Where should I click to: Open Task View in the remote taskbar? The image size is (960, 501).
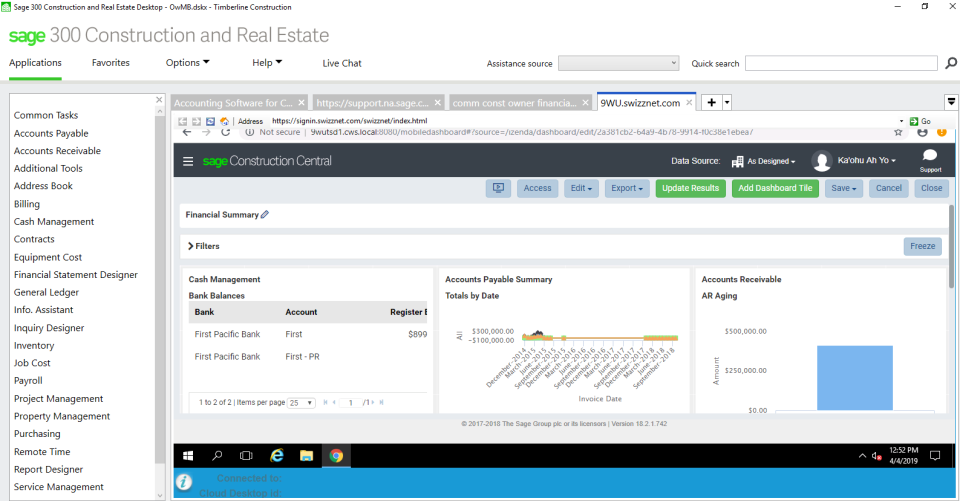246,456
